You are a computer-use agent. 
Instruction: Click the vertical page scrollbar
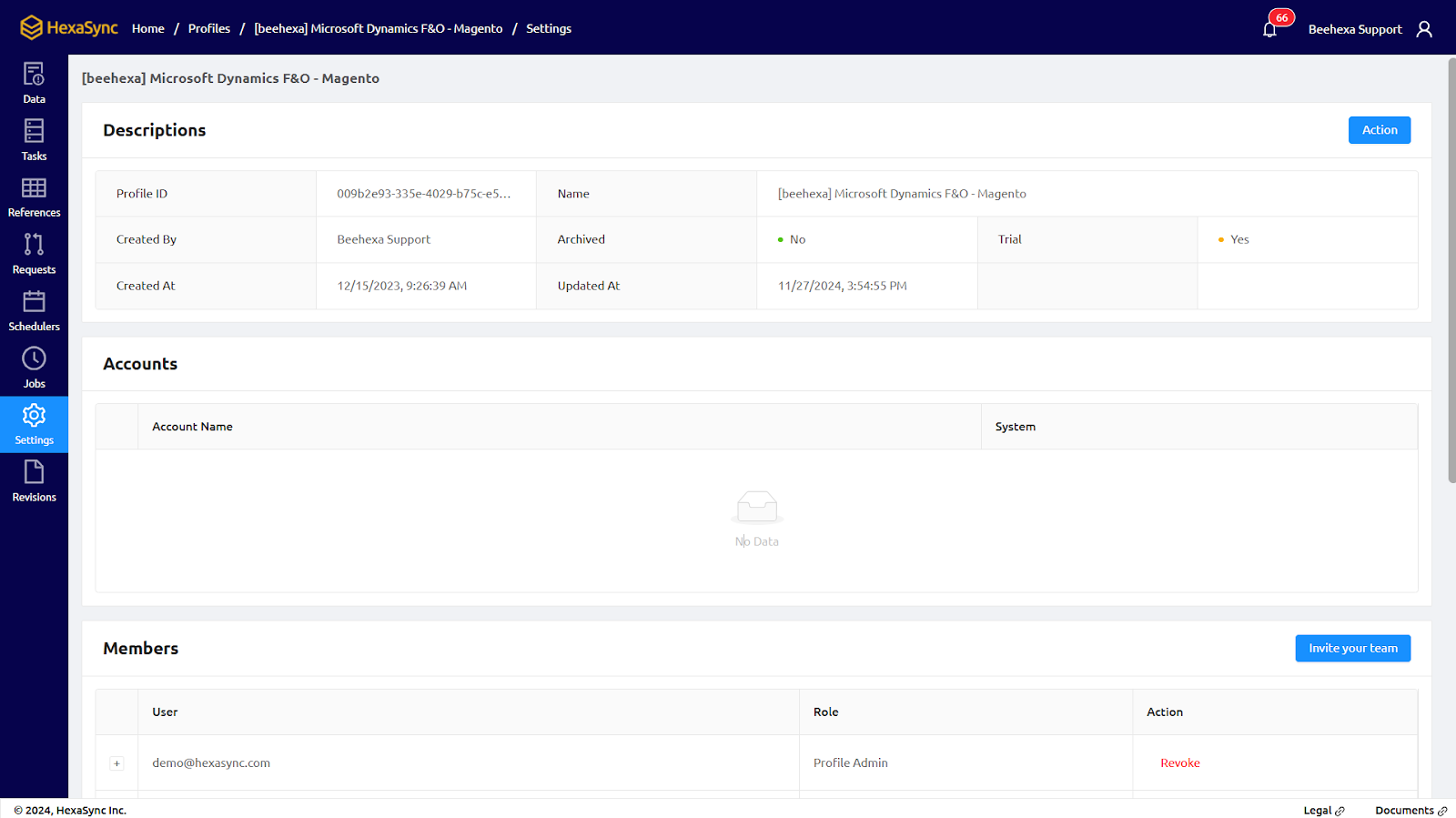point(1451,270)
